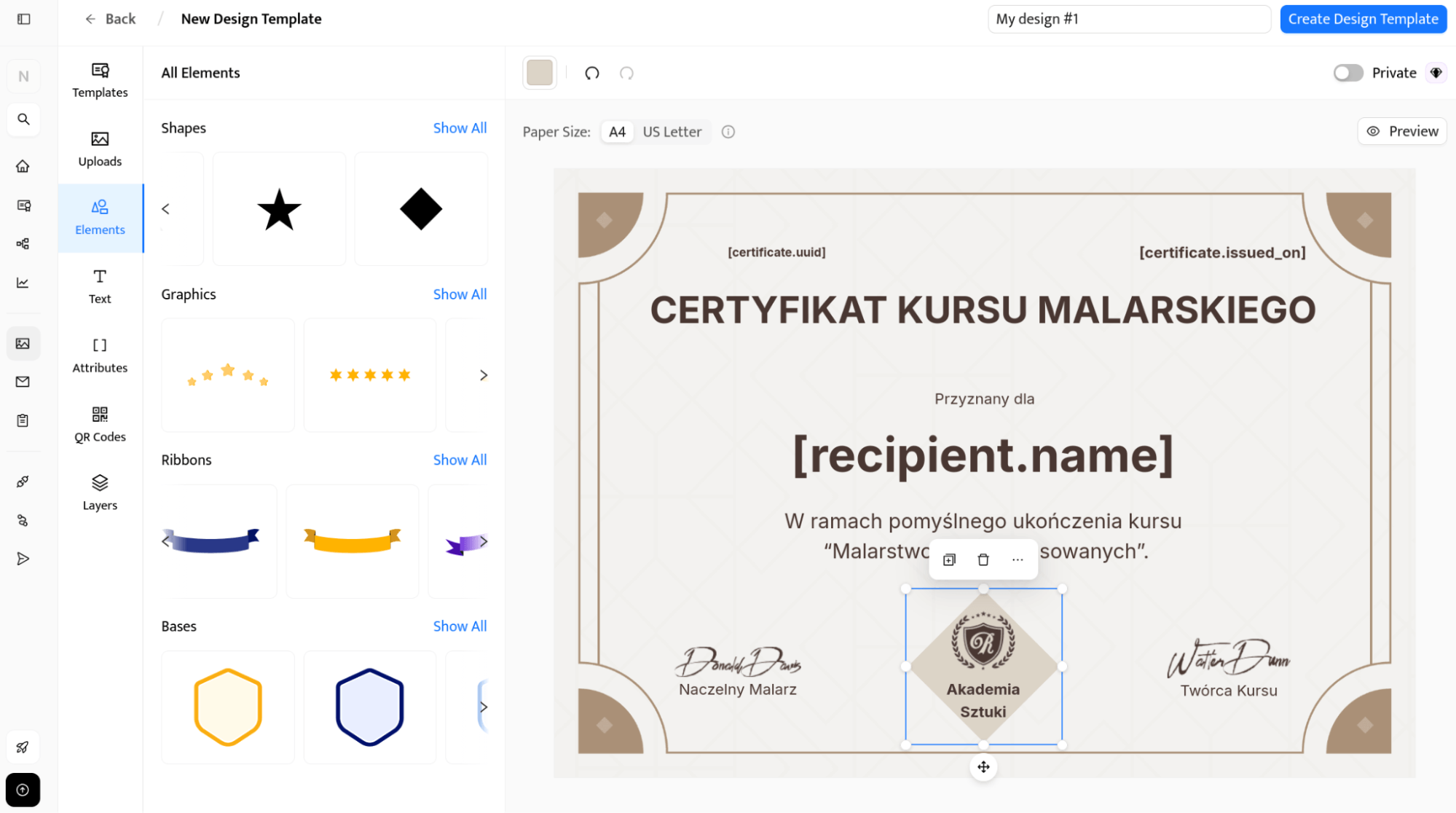
Task: Click the premium diamond icon beside Private
Action: point(1436,73)
